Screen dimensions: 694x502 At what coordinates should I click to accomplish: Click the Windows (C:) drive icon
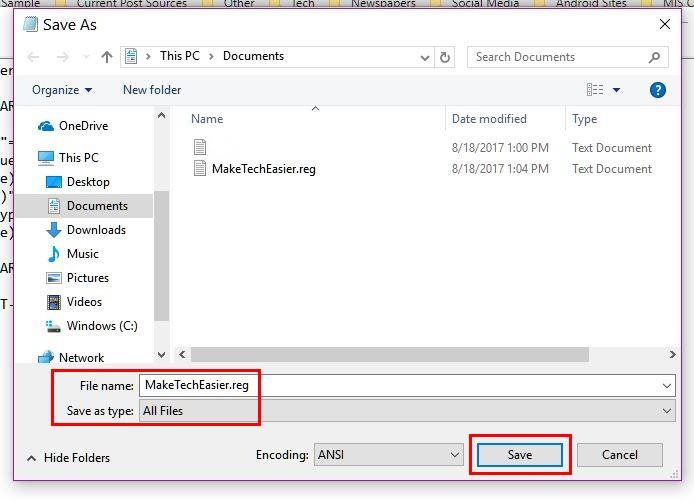53,327
